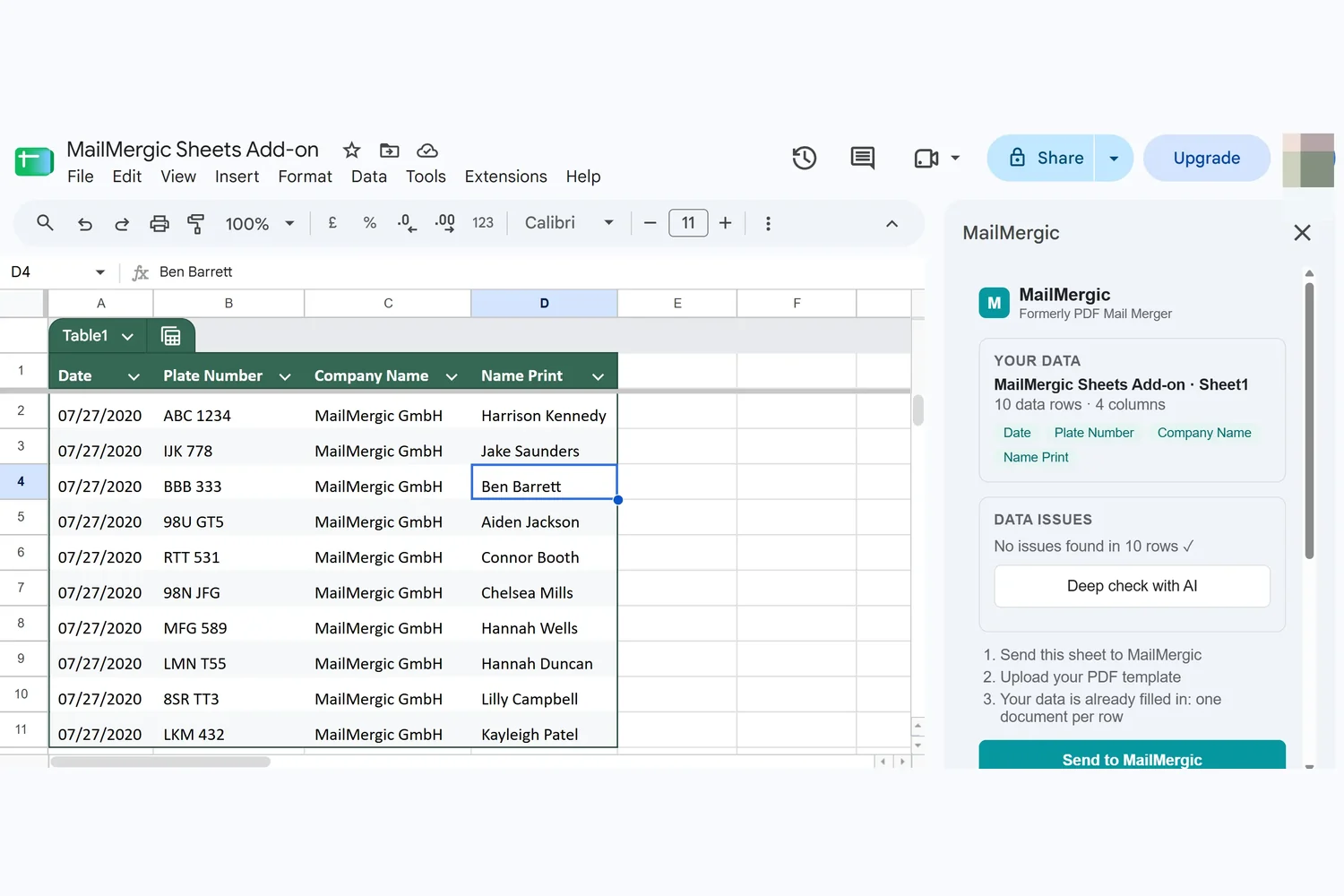Redo the last action
The image size is (1344, 896).
point(122,224)
